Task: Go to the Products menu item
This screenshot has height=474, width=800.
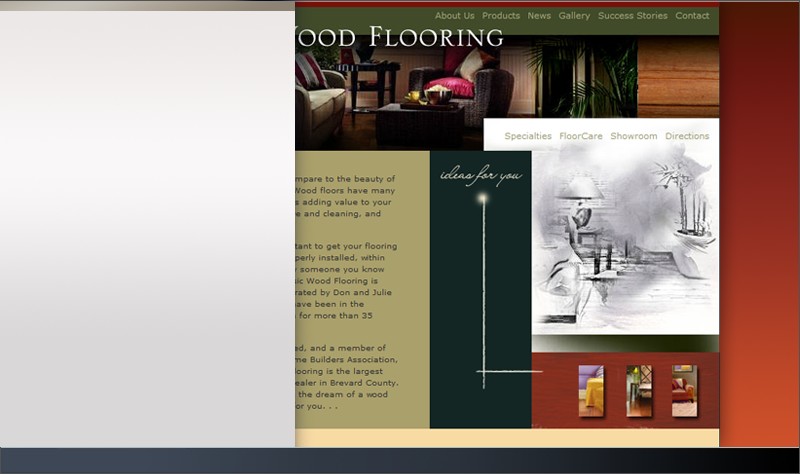Action: coord(501,16)
